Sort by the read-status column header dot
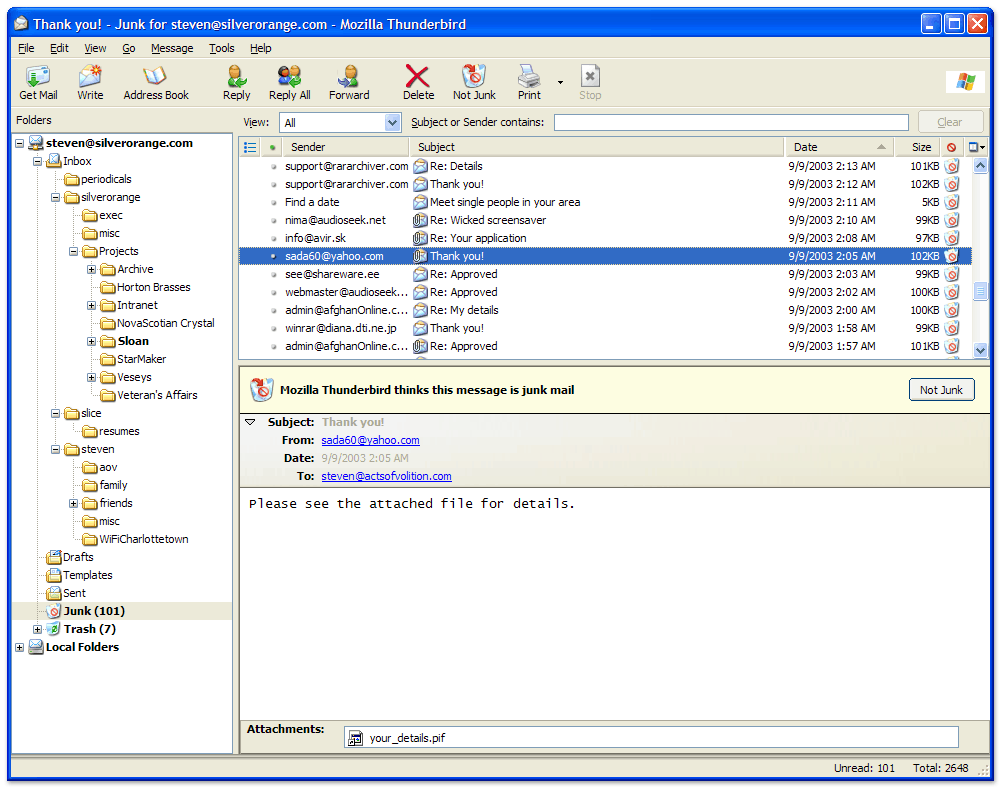 point(272,147)
